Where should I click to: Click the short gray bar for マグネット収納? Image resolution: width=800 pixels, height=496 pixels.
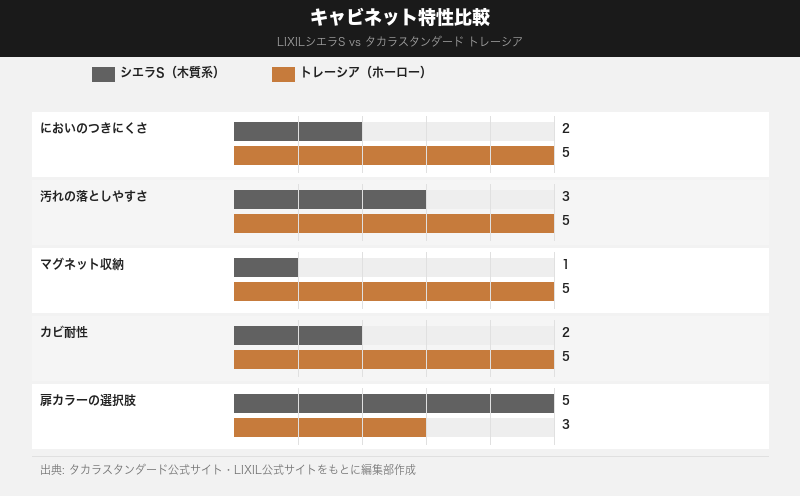[266, 267]
